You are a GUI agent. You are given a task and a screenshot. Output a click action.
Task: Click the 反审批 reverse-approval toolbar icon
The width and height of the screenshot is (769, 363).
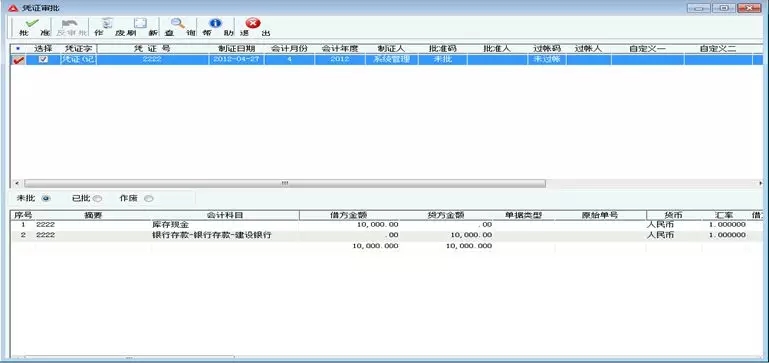[x=70, y=23]
